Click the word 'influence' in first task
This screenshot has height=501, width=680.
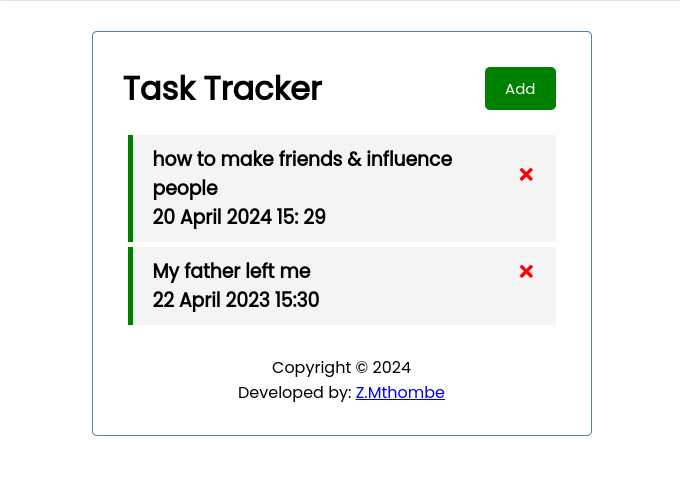click(x=409, y=159)
